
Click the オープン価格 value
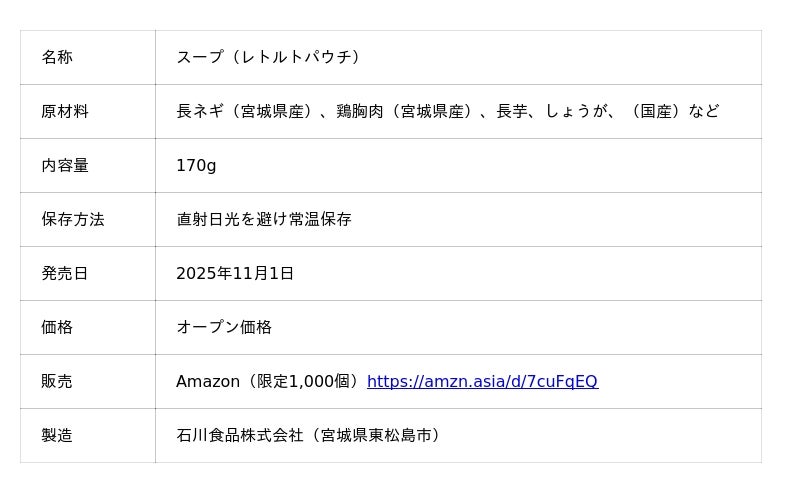(224, 327)
